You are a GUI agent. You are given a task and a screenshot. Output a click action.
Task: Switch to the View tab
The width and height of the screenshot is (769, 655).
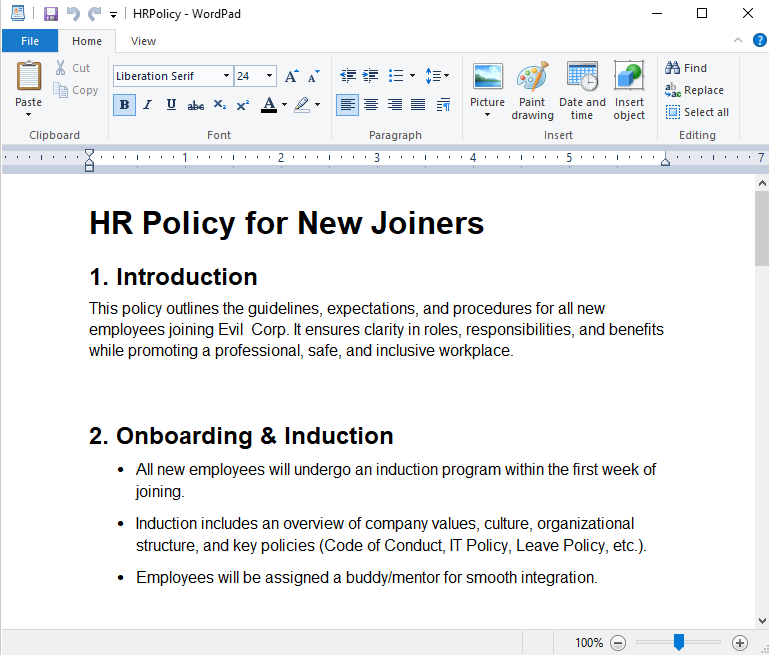pos(143,41)
